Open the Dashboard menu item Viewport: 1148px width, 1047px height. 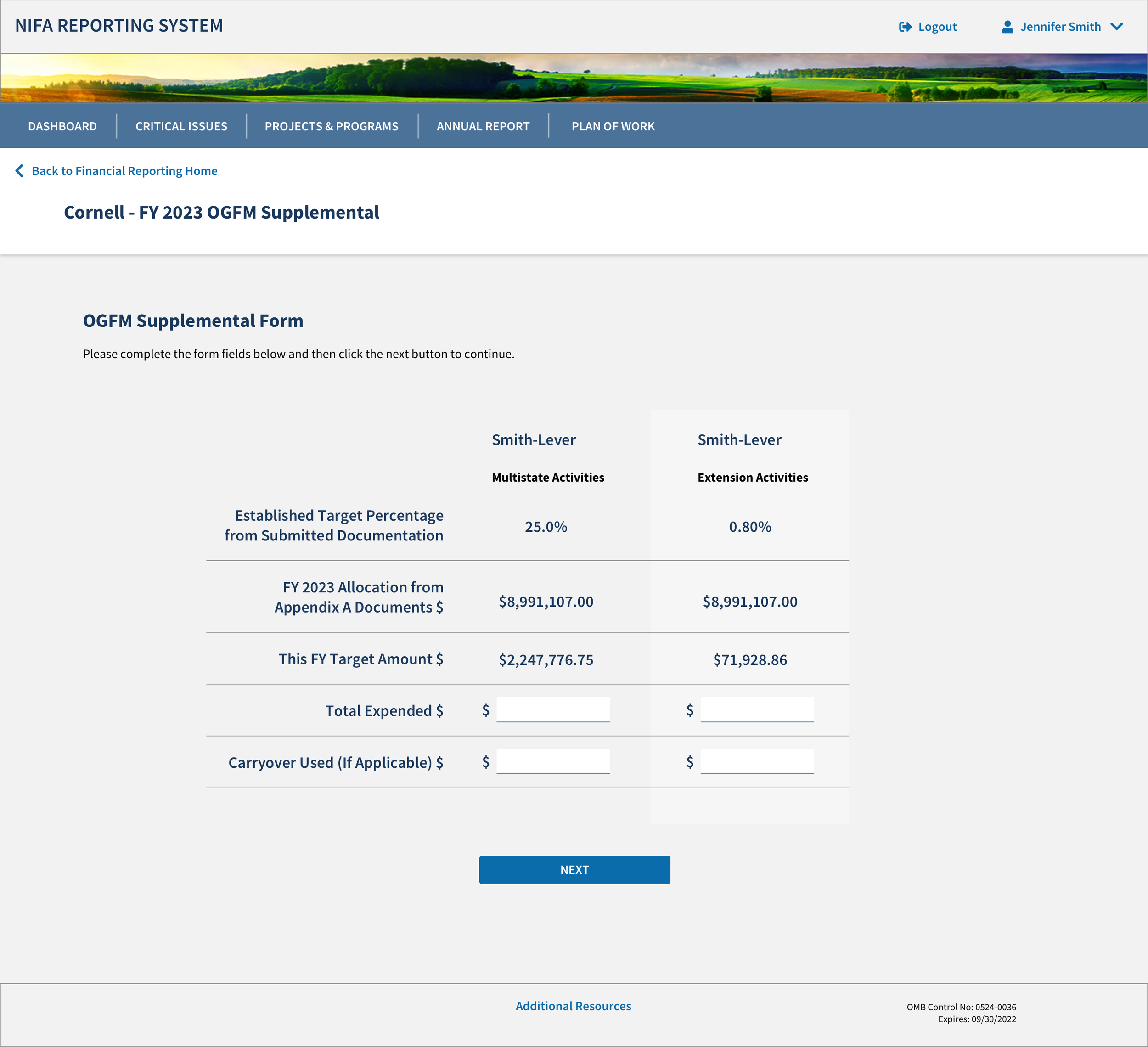[62, 126]
